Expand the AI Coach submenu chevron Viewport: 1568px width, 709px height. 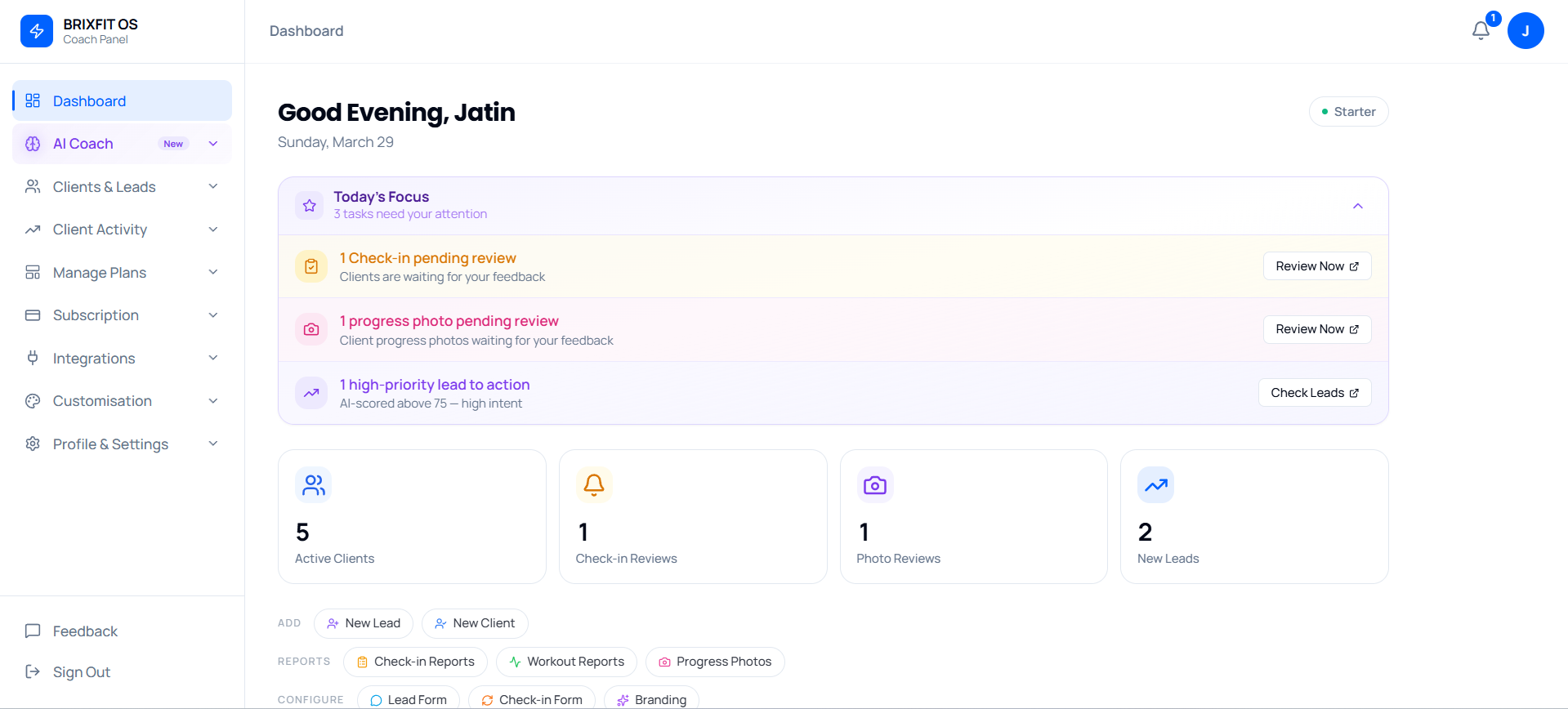click(213, 144)
